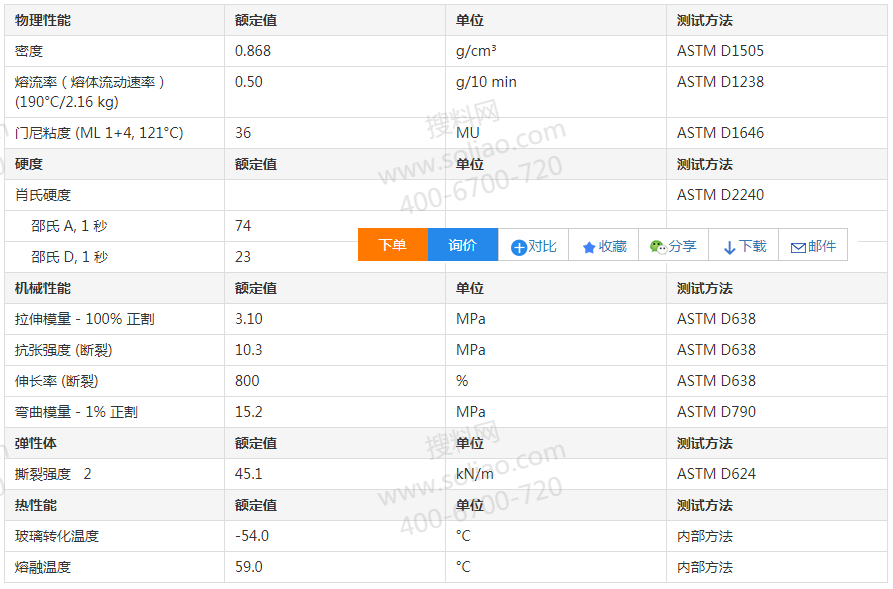
Task: Click the 玻璃转化温度 row label
Action: (x=57, y=536)
